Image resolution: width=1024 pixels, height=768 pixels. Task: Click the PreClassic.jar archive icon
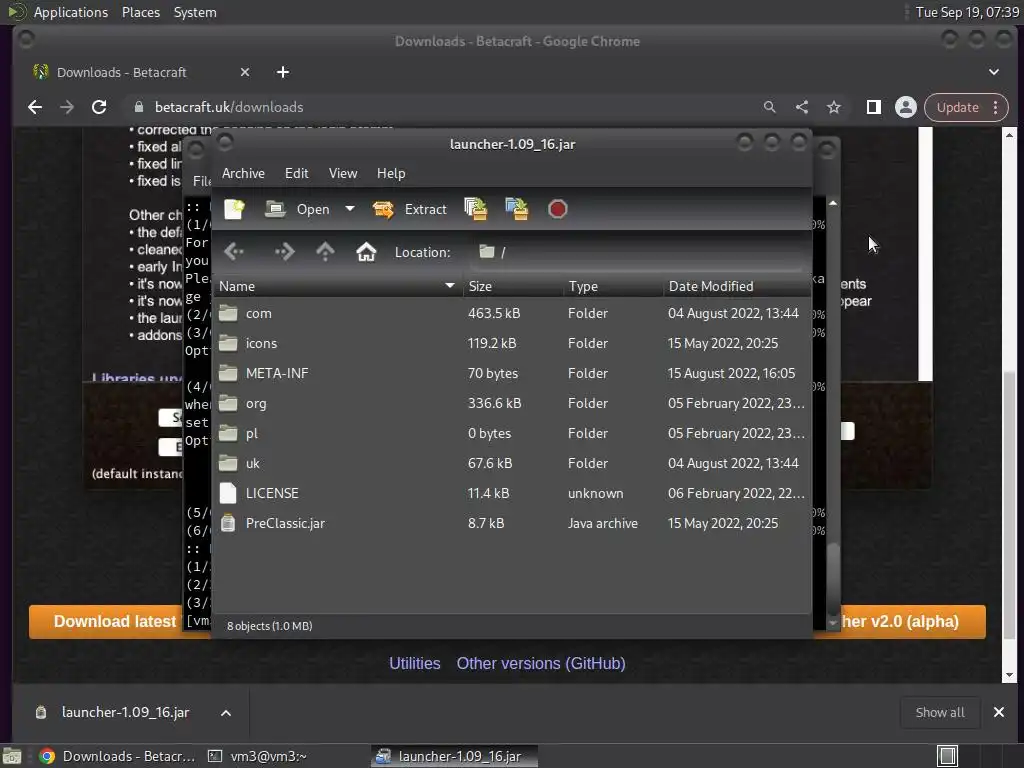[228, 523]
